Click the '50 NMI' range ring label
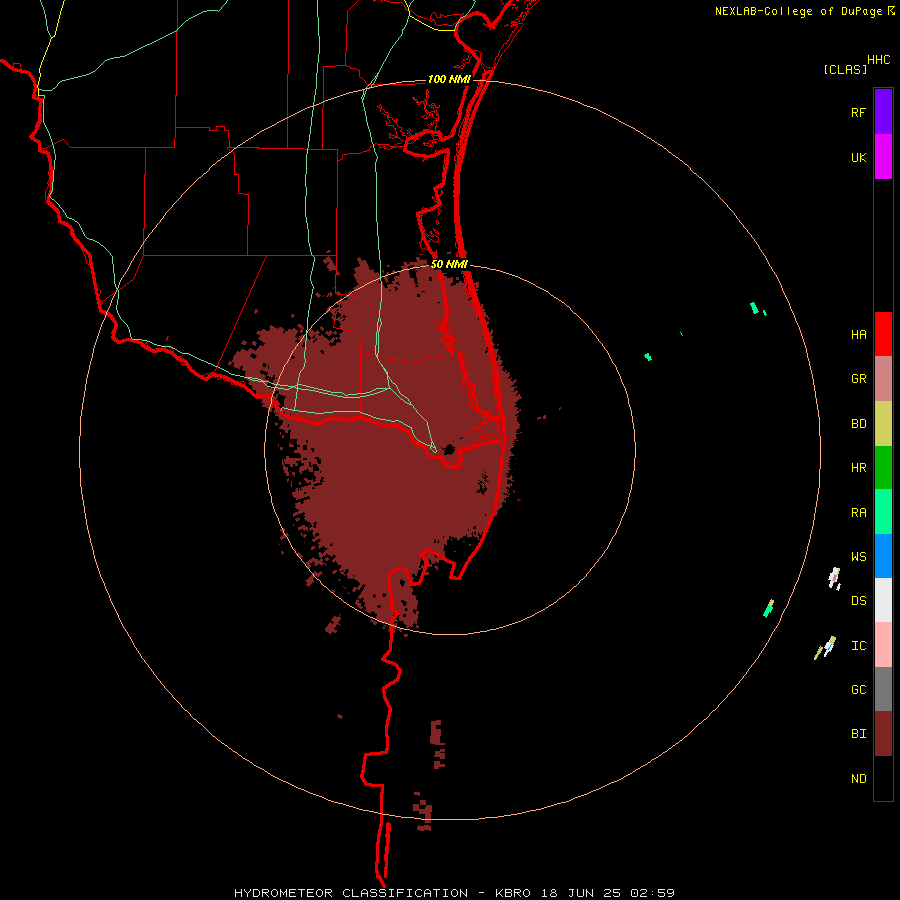This screenshot has height=900, width=900. click(x=449, y=265)
